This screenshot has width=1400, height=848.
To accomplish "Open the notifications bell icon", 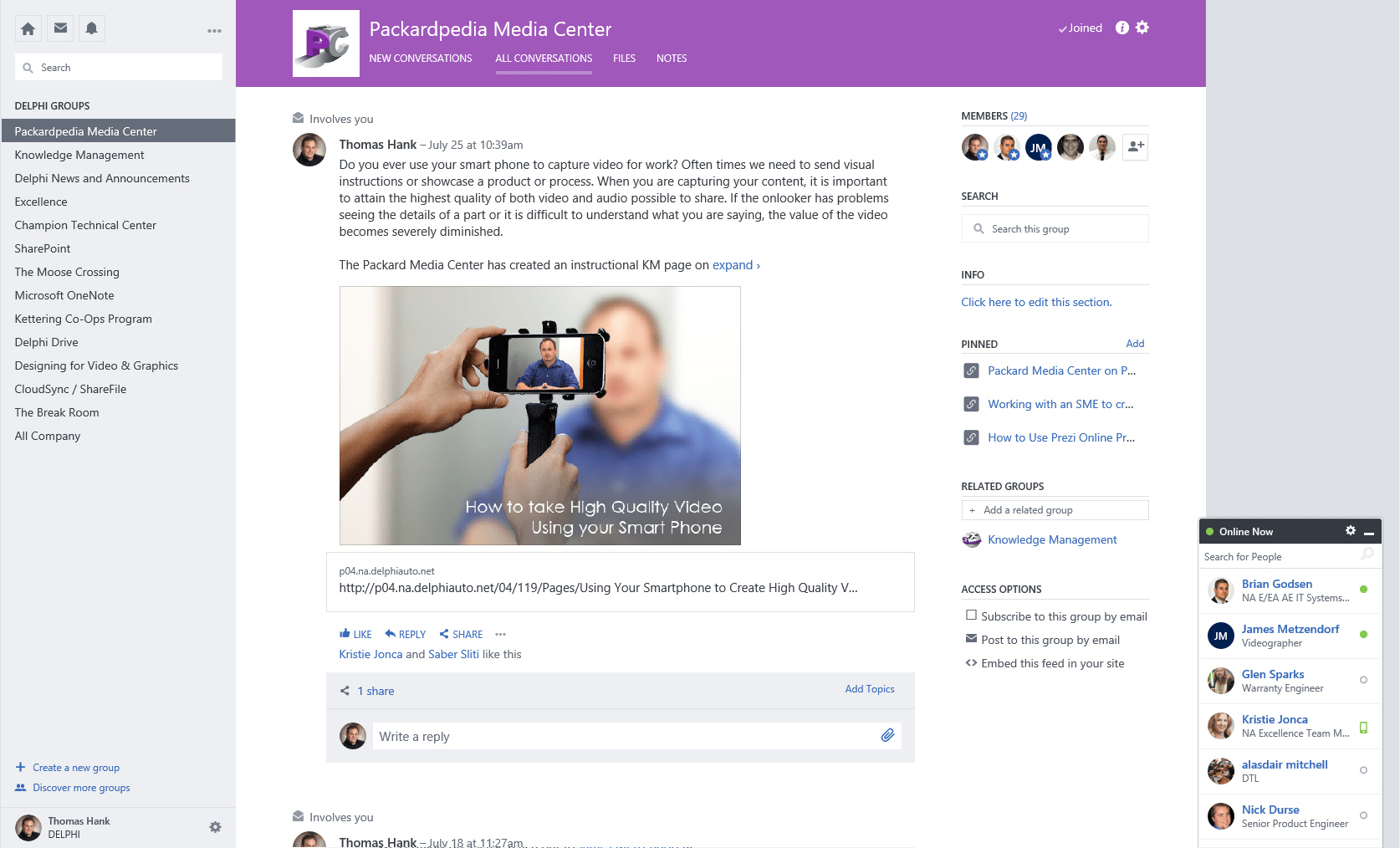I will pos(92,28).
